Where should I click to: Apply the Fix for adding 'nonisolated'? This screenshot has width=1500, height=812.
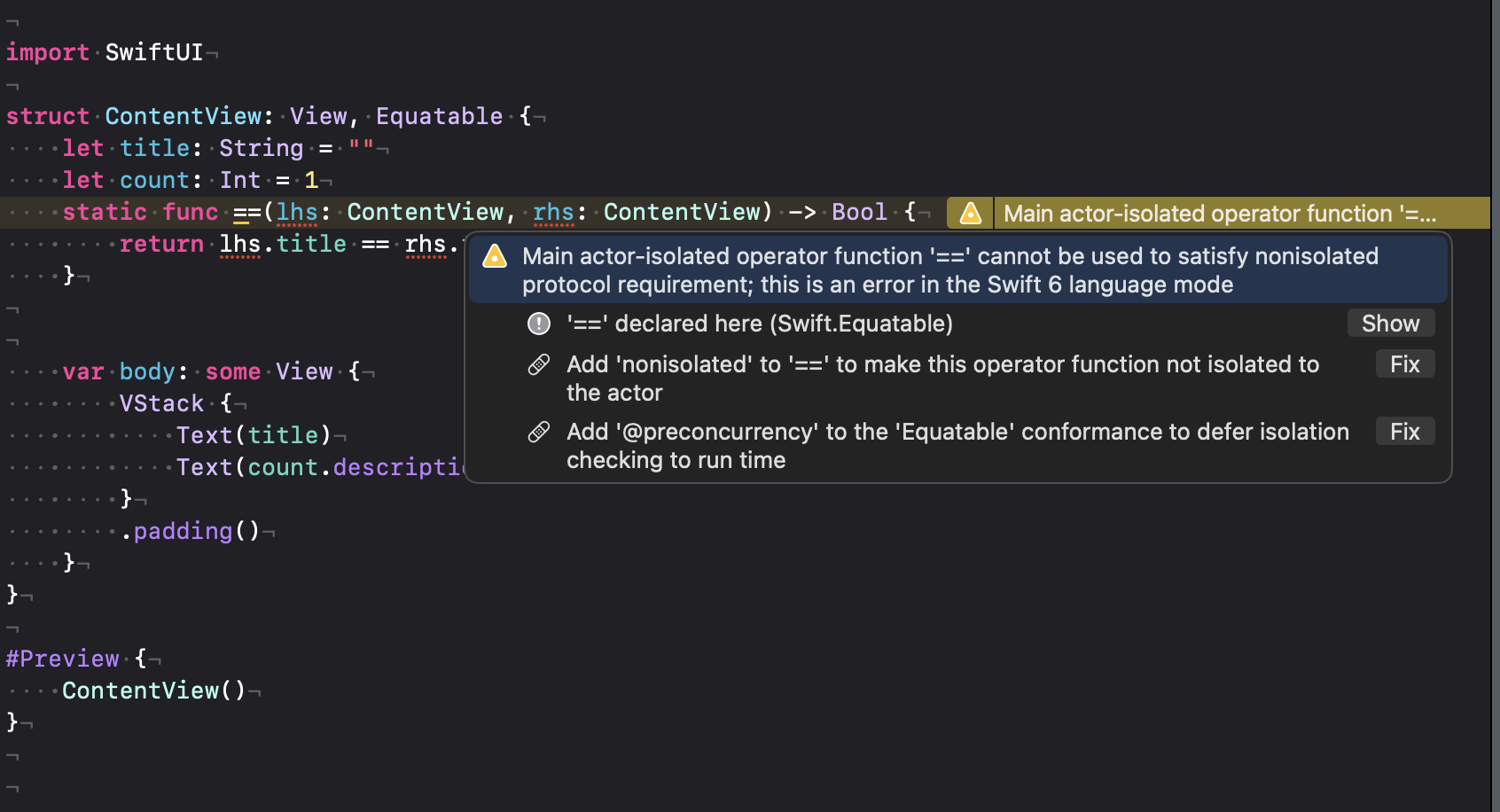pyautogui.click(x=1404, y=364)
